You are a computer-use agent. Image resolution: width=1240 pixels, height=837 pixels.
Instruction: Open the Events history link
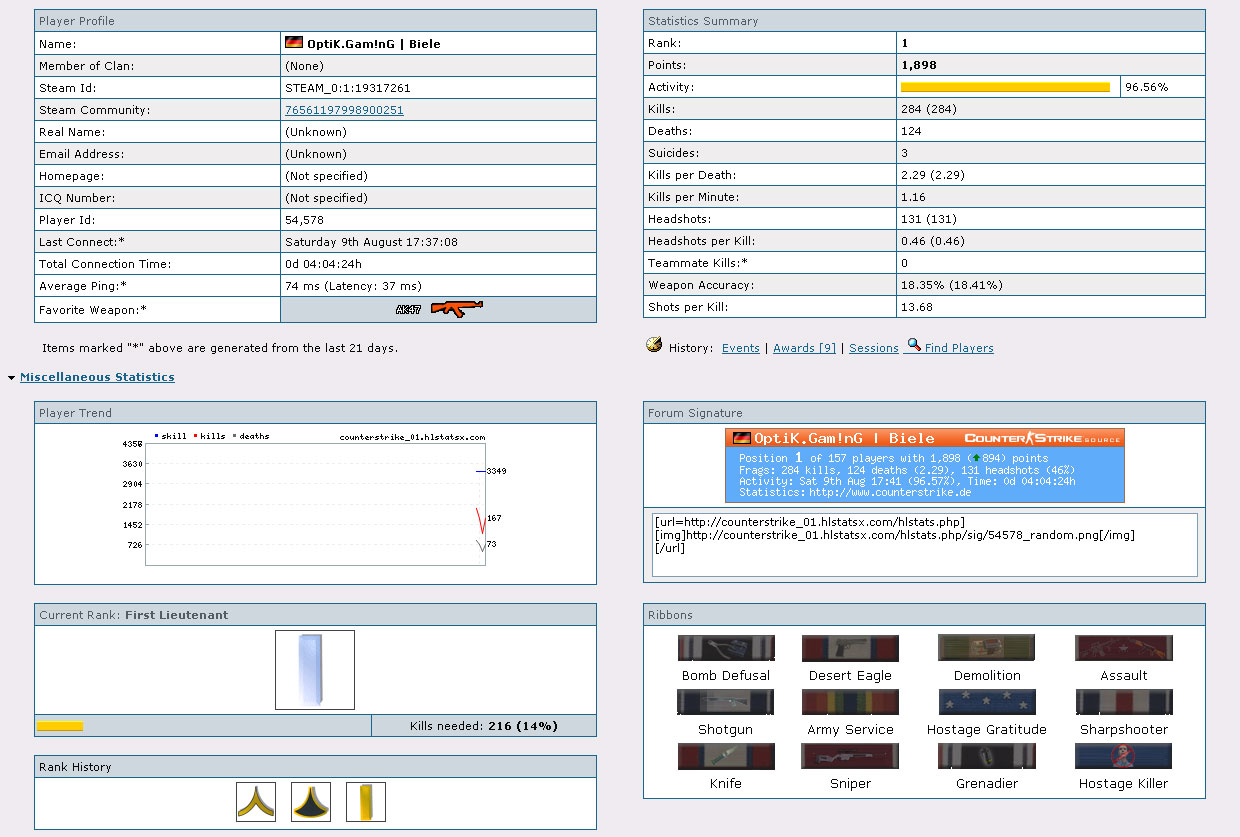740,348
